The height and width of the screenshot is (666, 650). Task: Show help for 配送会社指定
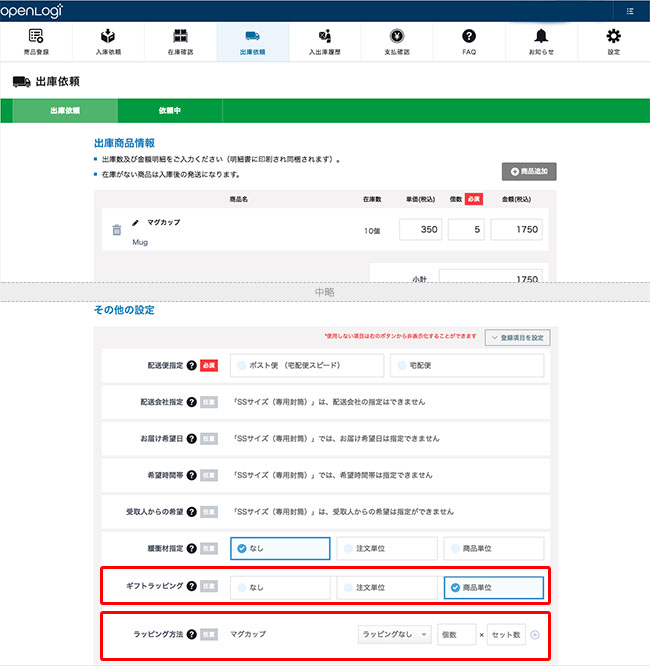tap(192, 402)
